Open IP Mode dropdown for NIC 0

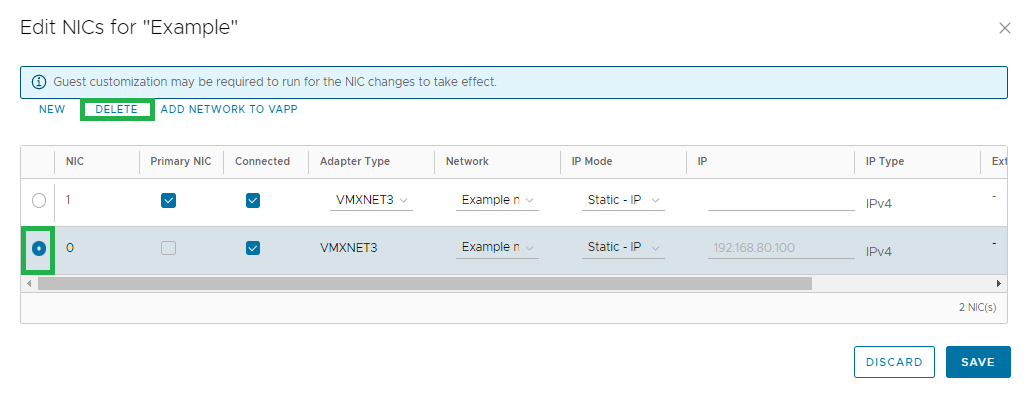tap(623, 247)
